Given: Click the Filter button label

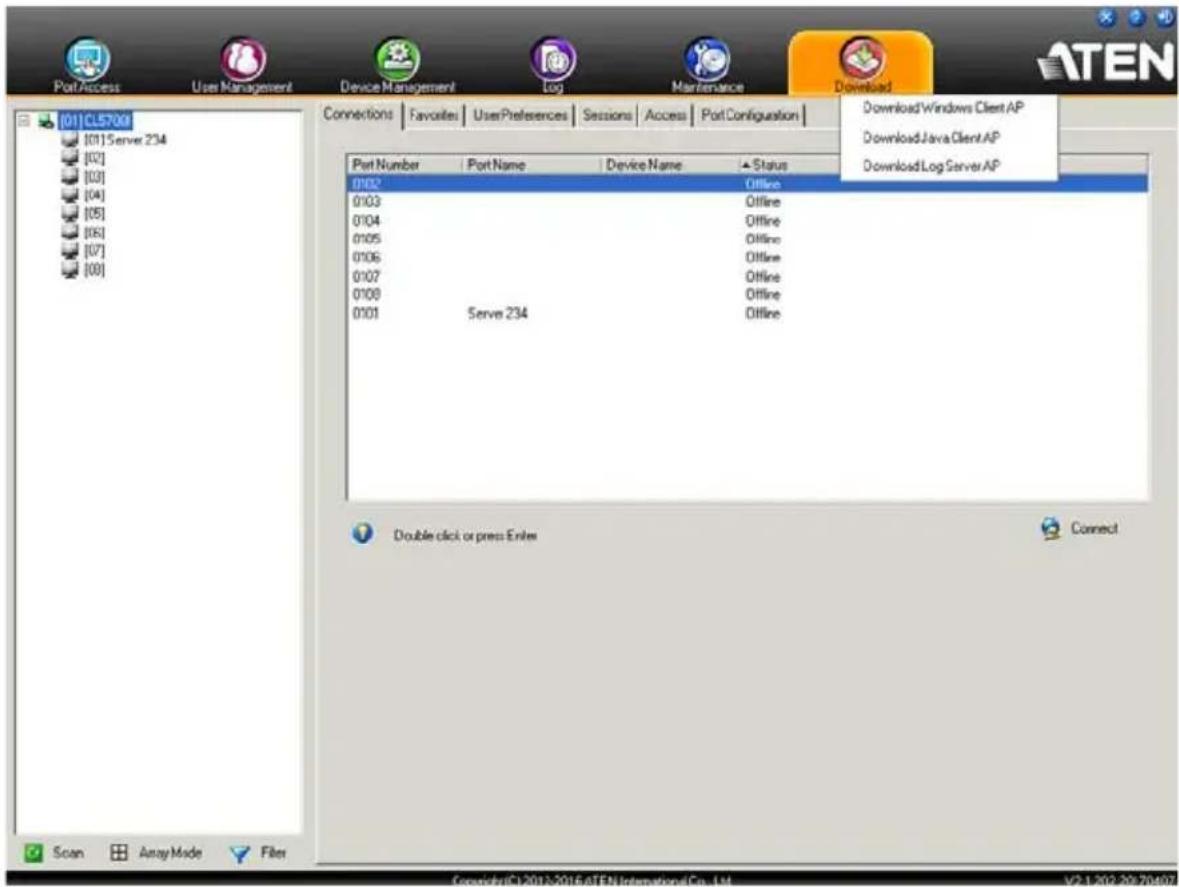Looking at the screenshot, I should (273, 852).
